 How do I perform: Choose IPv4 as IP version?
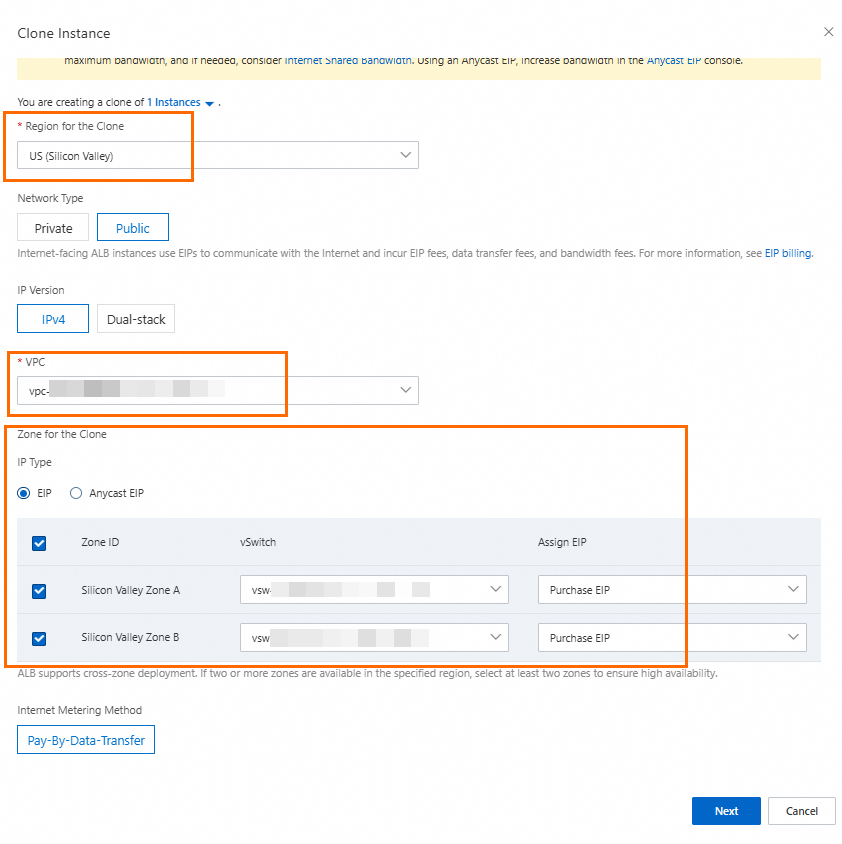53,319
